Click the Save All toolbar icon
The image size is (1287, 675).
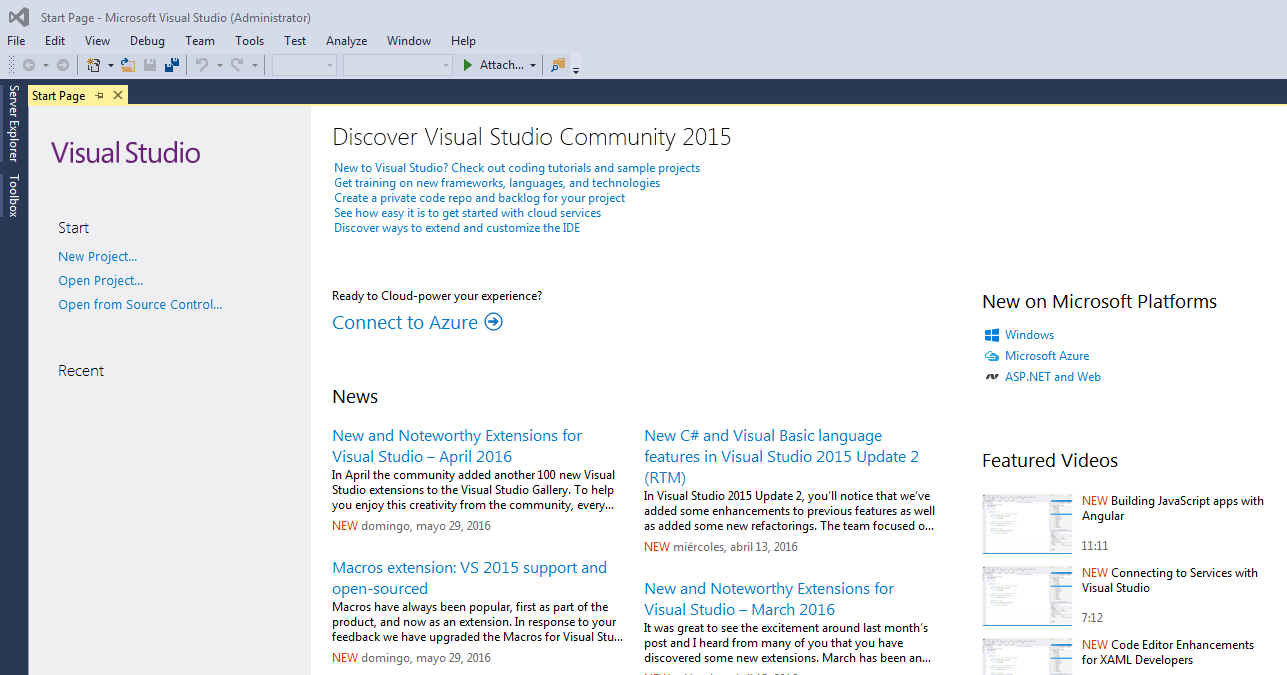tap(172, 65)
